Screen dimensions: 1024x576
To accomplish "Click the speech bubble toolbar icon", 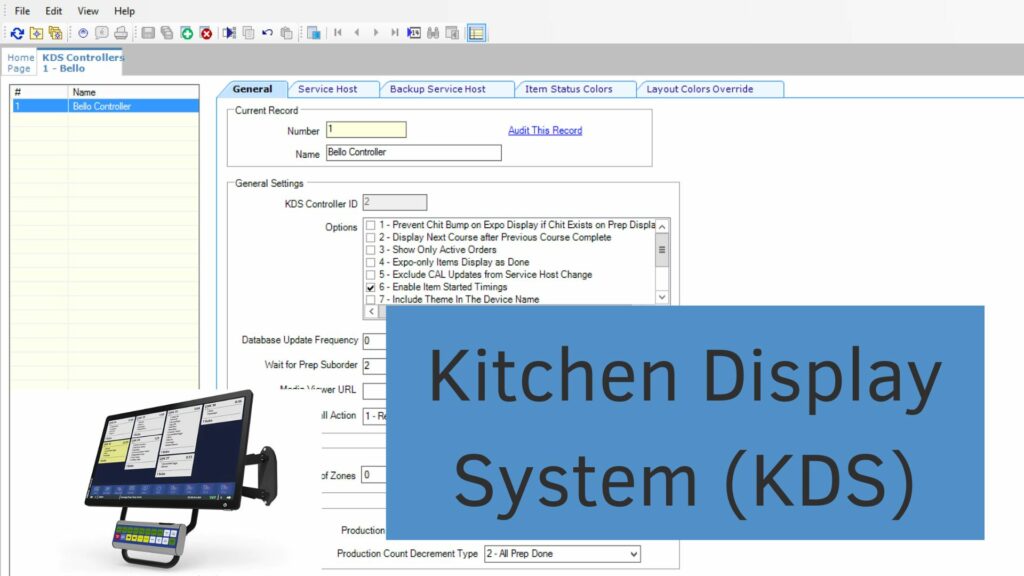I will coord(102,33).
